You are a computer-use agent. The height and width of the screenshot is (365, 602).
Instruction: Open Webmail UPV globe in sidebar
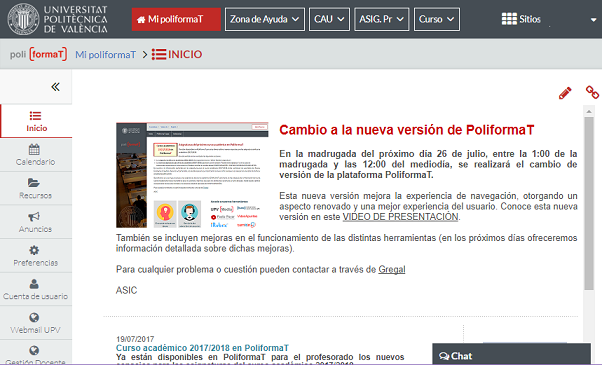pyautogui.click(x=36, y=323)
